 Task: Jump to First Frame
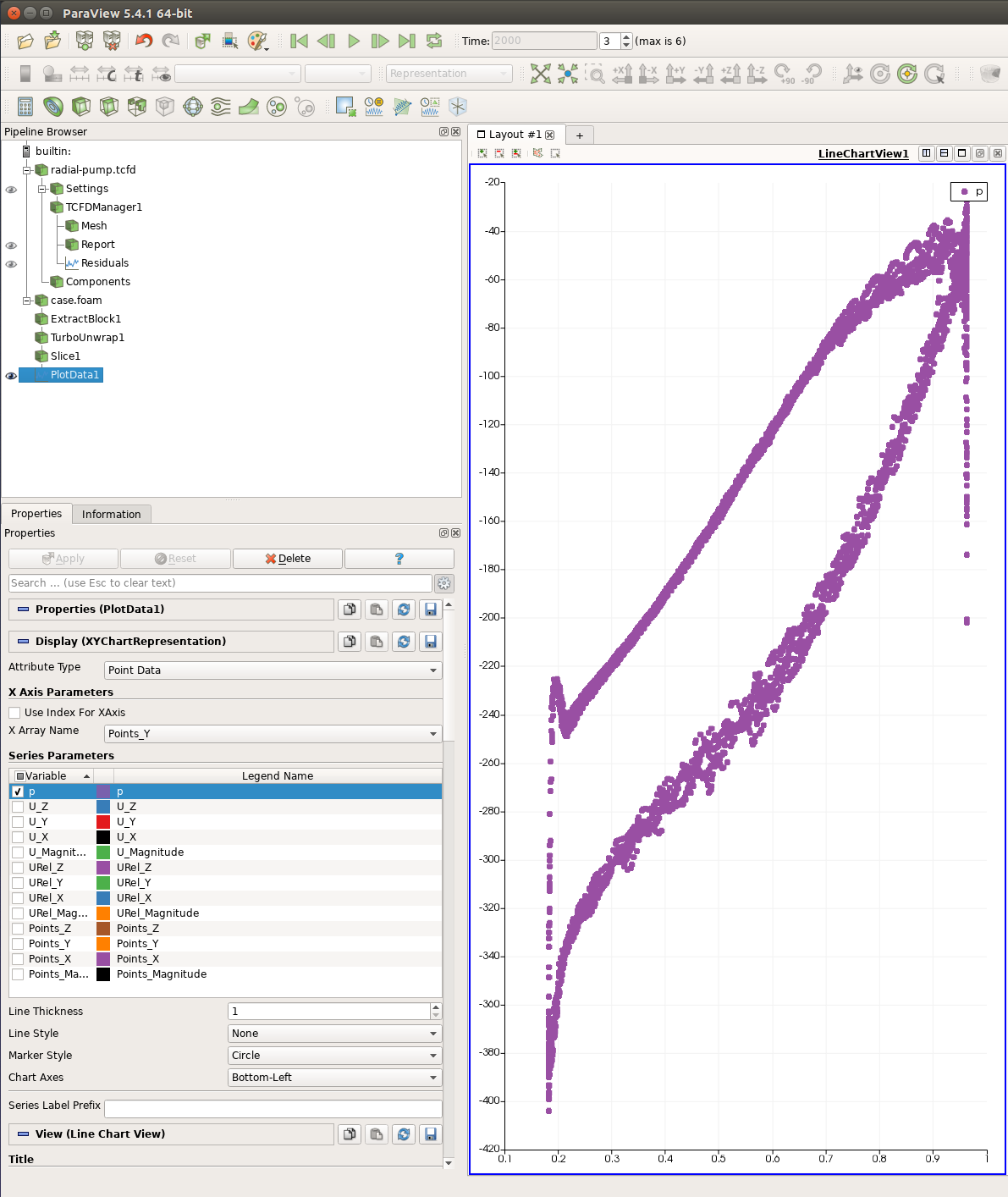[299, 41]
